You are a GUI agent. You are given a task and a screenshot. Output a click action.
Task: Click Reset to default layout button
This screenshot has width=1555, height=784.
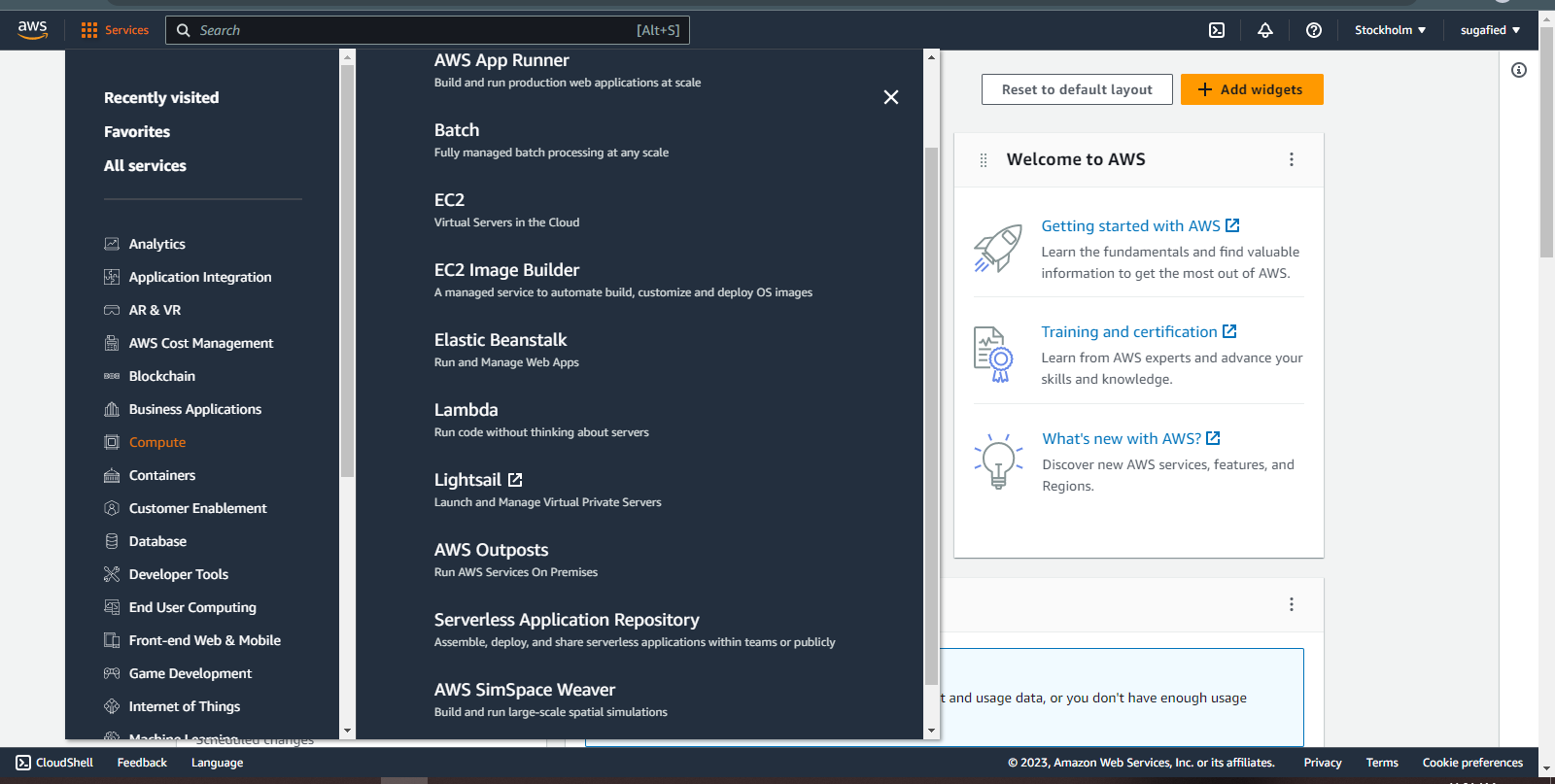click(1077, 89)
